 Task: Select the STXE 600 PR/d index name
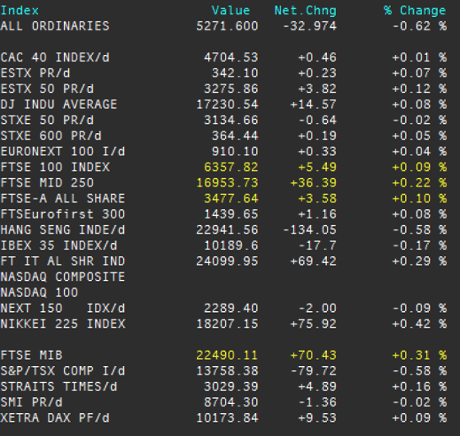click(51, 136)
